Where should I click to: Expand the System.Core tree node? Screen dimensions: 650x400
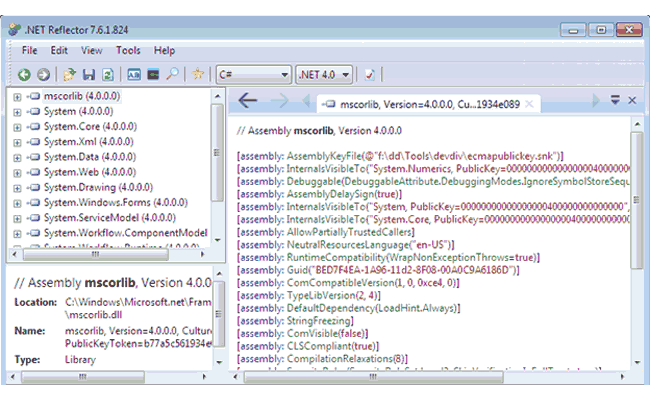pos(17,127)
